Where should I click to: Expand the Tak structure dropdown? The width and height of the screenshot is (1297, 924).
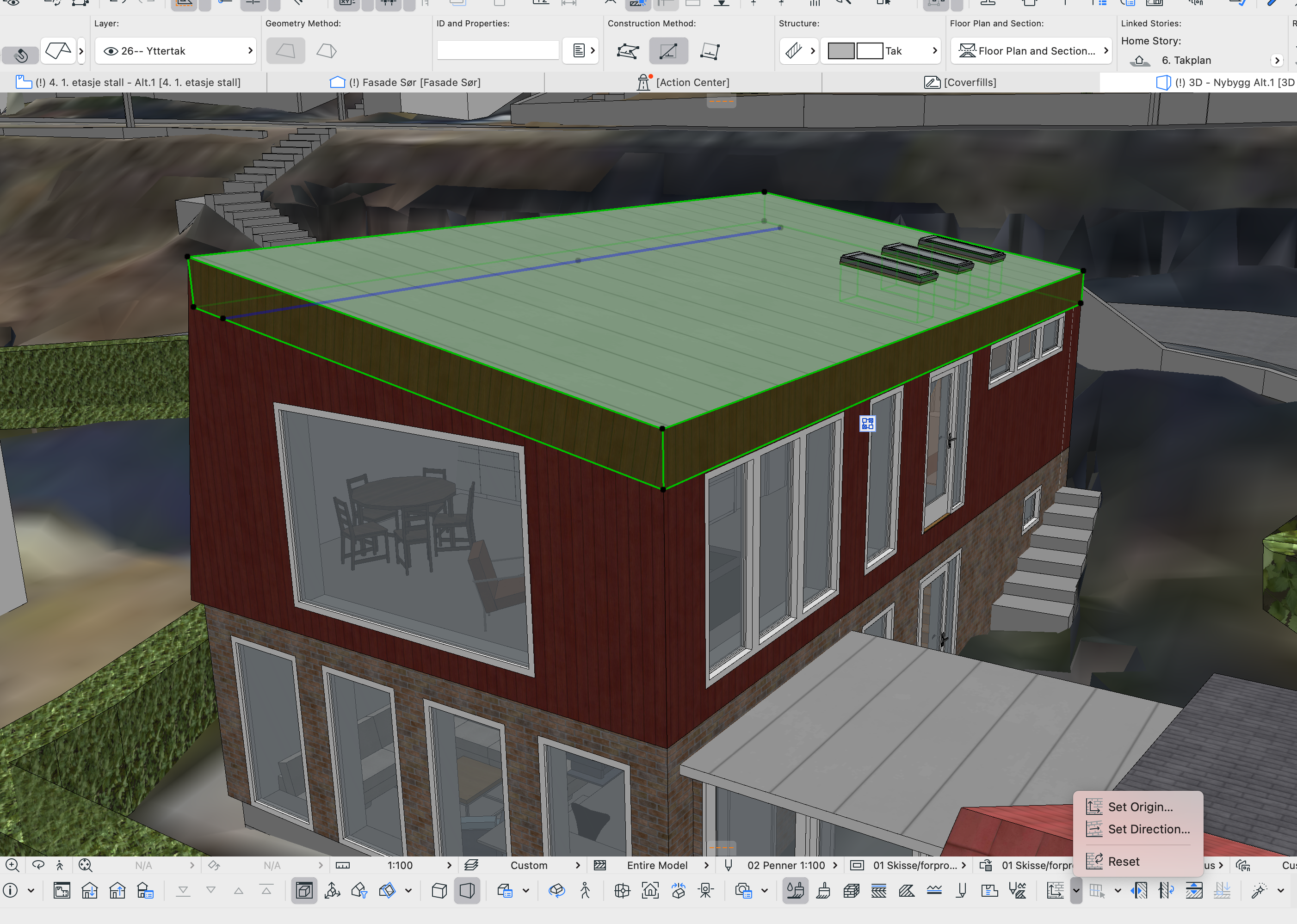(x=934, y=51)
